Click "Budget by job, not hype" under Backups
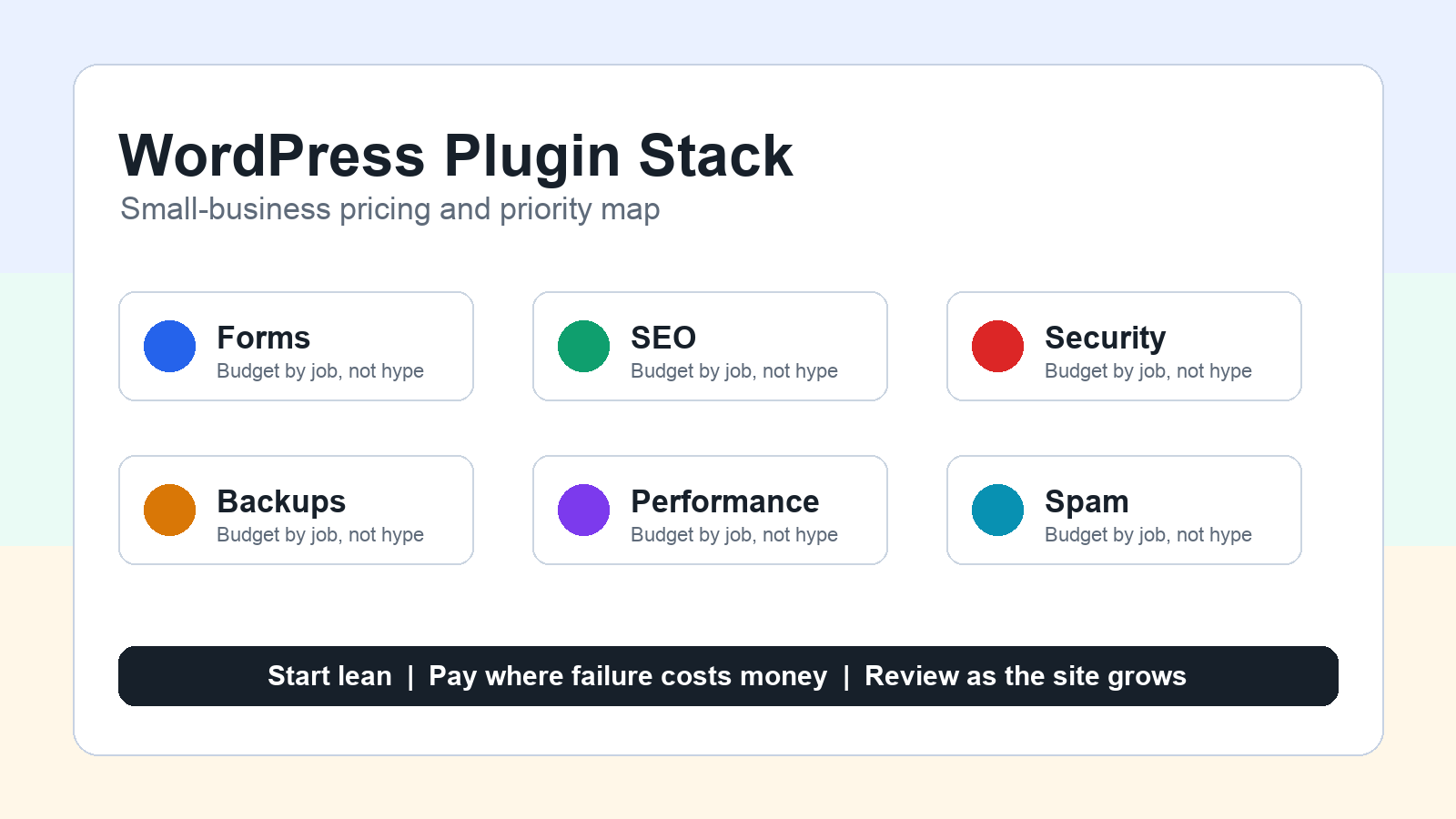Viewport: 1456px width, 819px height. (320, 535)
